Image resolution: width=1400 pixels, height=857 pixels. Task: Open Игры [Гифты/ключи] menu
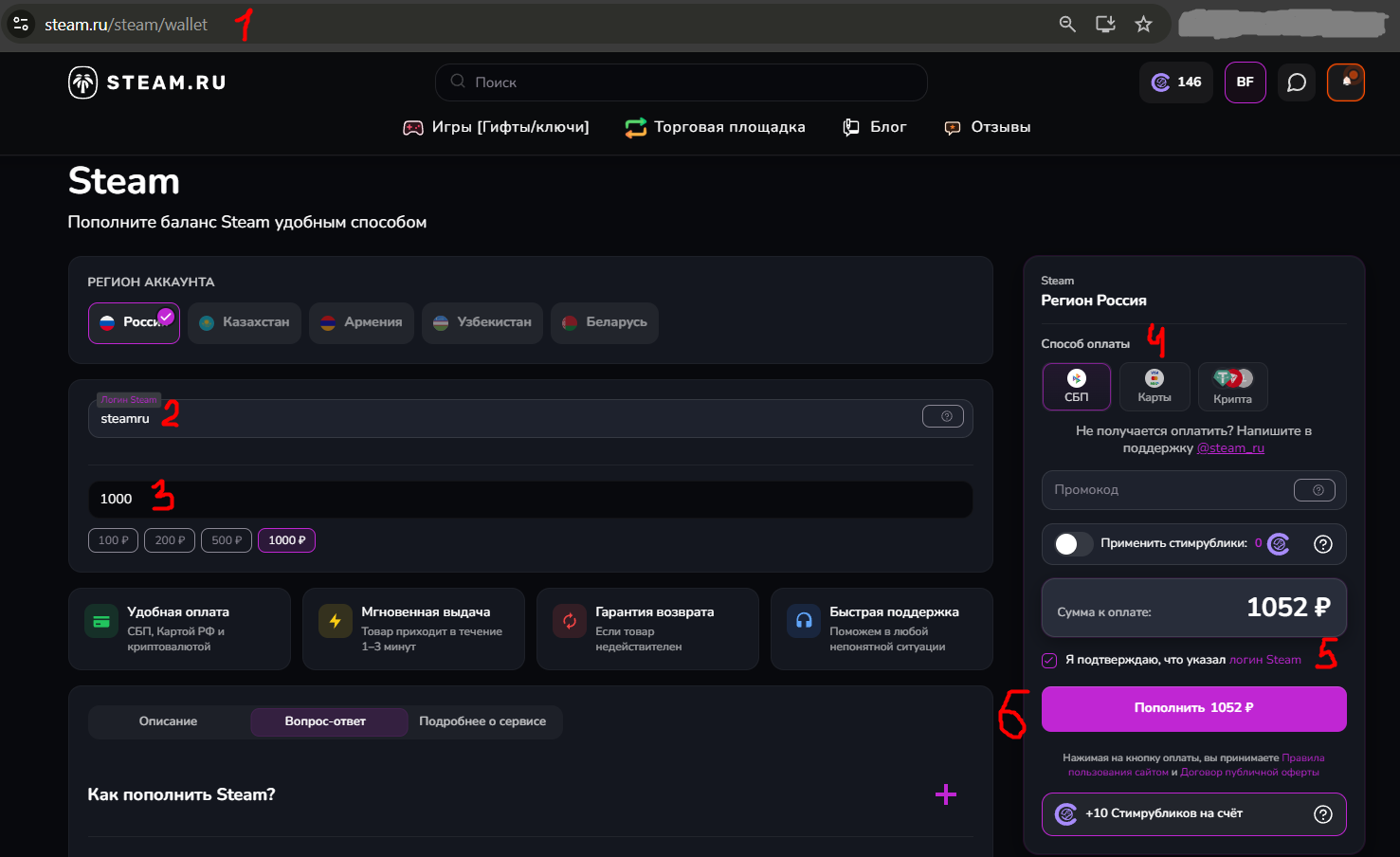pyautogui.click(x=497, y=127)
